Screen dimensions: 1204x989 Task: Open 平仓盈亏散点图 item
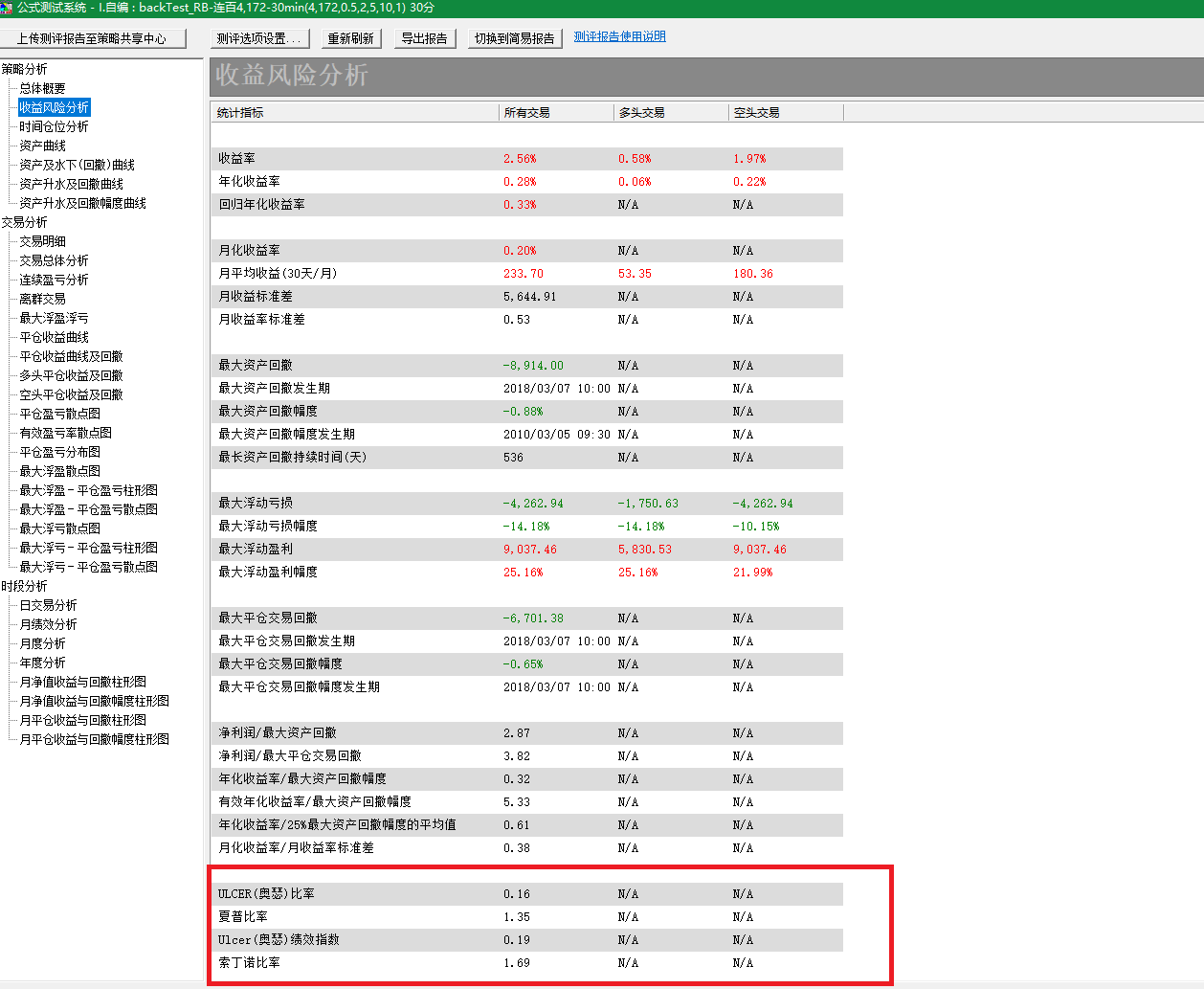pos(59,414)
